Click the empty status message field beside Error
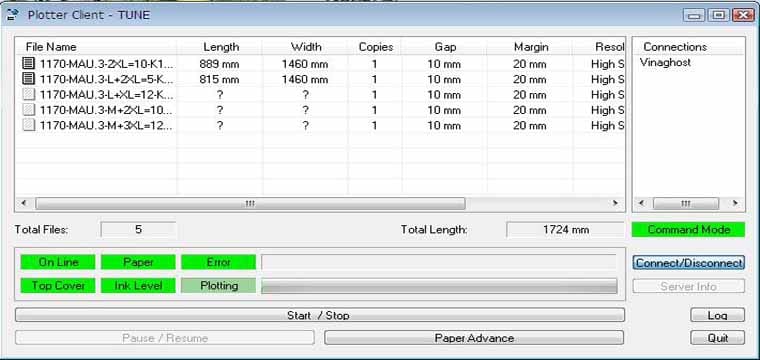This screenshot has height=360, width=760. pos(439,262)
